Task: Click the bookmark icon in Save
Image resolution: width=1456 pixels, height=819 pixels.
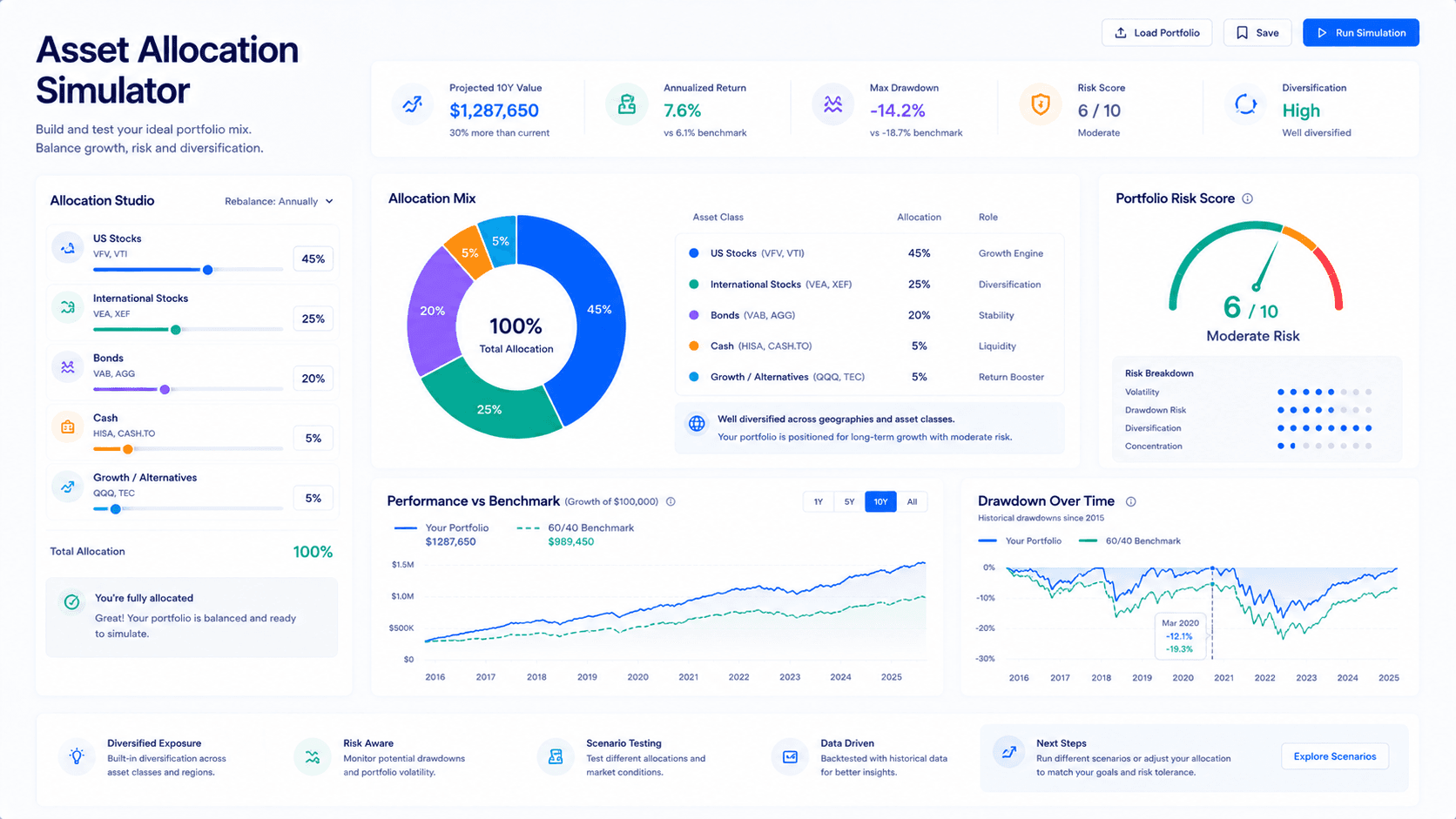Action: (1242, 33)
